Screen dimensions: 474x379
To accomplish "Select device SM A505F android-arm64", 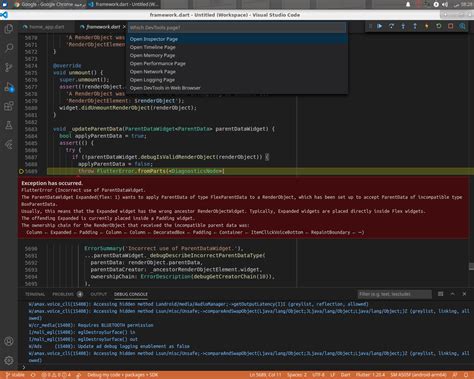I will click(x=418, y=375).
